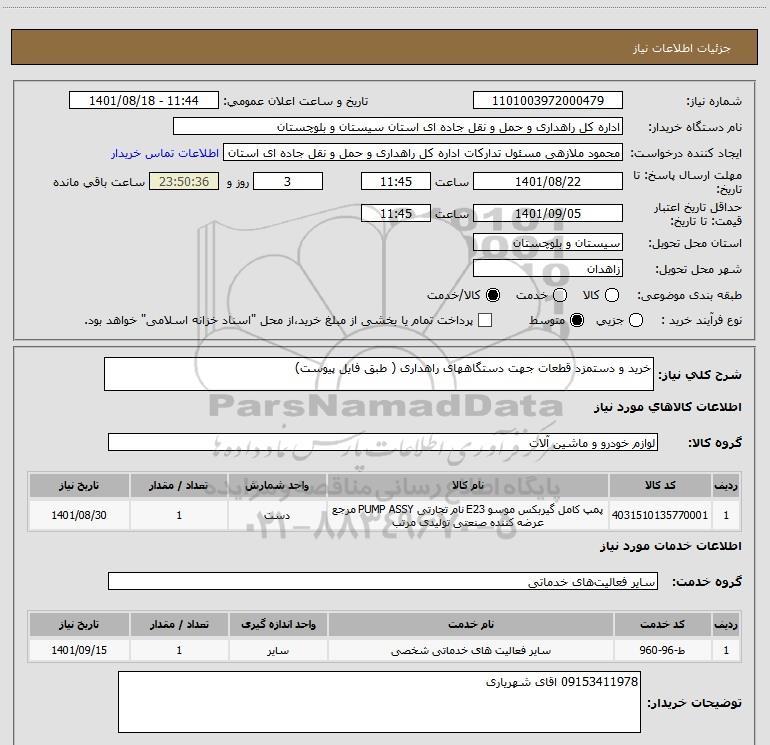The height and width of the screenshot is (745, 770).
Task: Click the remaining days field showing 3
Action: pos(288,181)
